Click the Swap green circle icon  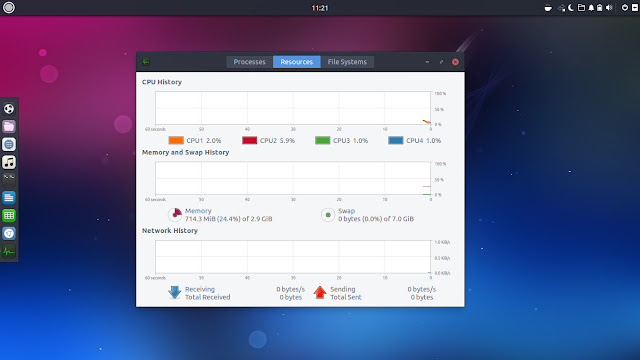pyautogui.click(x=328, y=215)
